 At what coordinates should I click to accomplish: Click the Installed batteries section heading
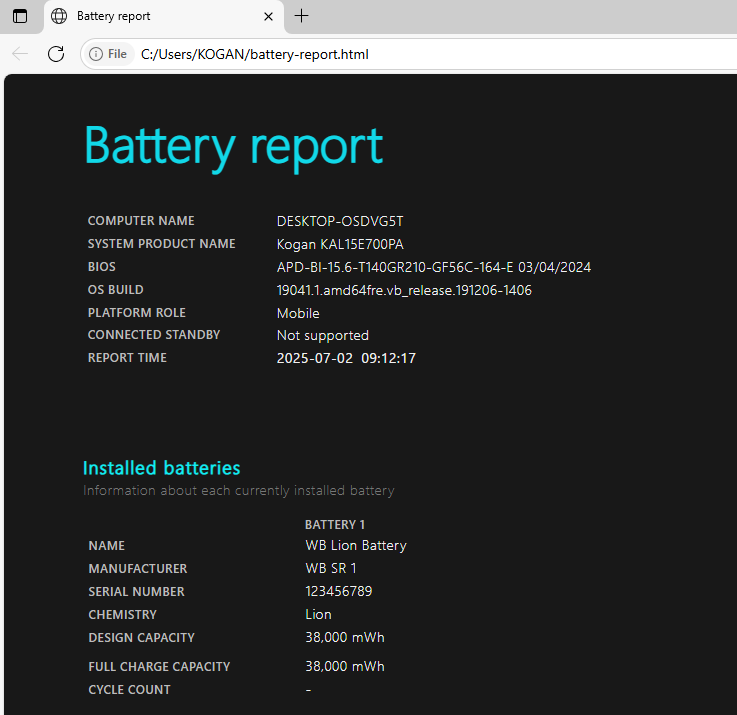click(x=161, y=468)
